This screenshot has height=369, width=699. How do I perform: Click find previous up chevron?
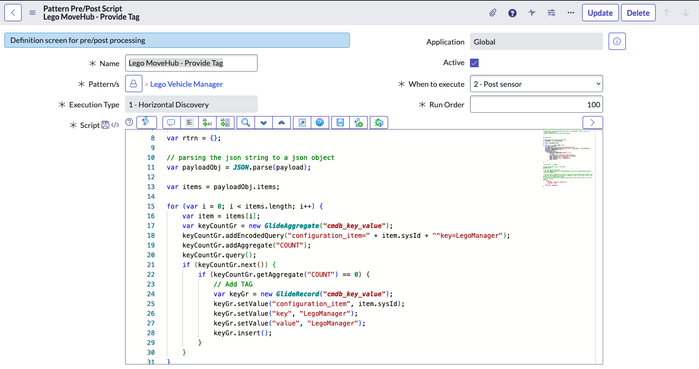(x=281, y=123)
